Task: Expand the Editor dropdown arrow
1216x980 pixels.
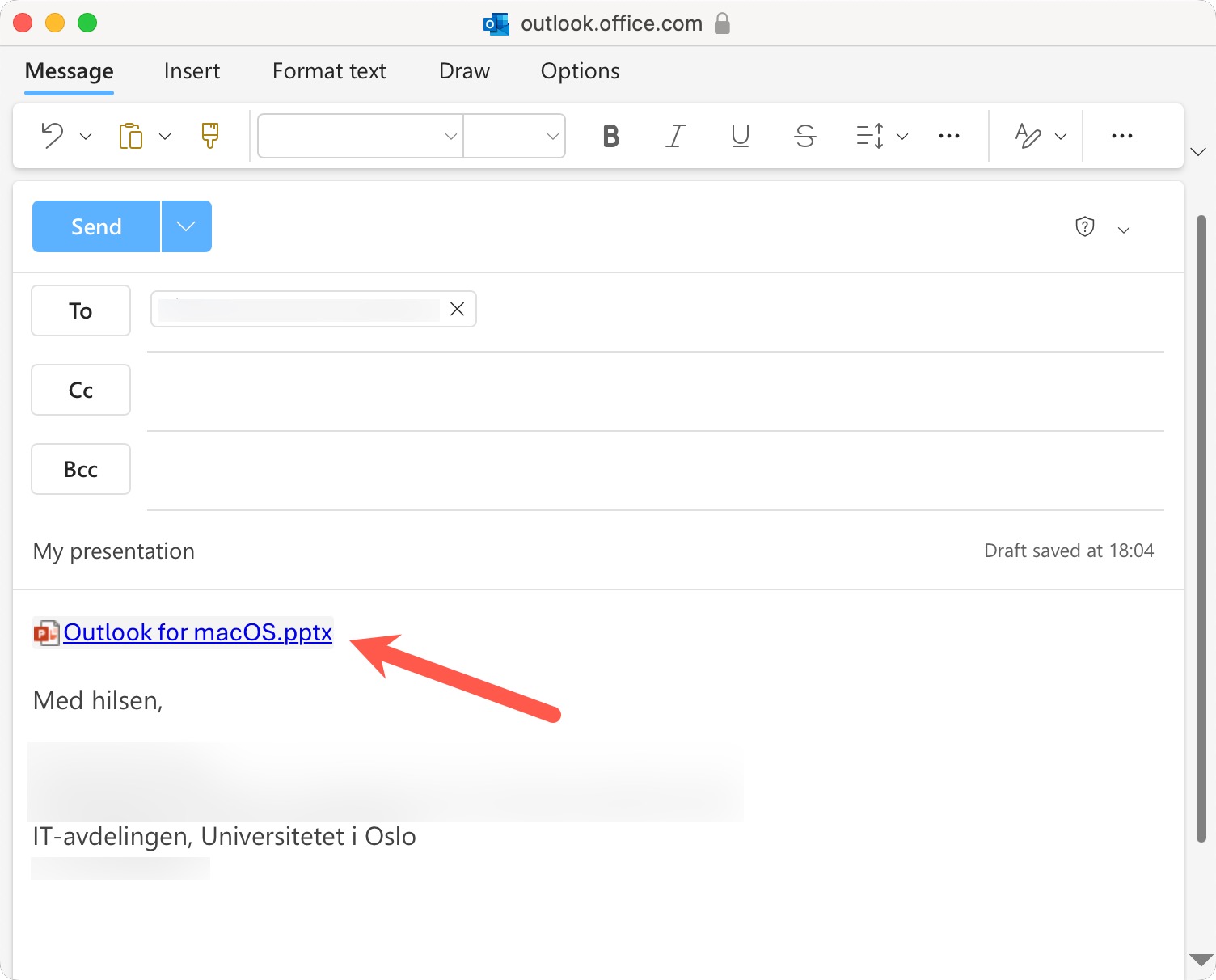Action: [x=1061, y=137]
